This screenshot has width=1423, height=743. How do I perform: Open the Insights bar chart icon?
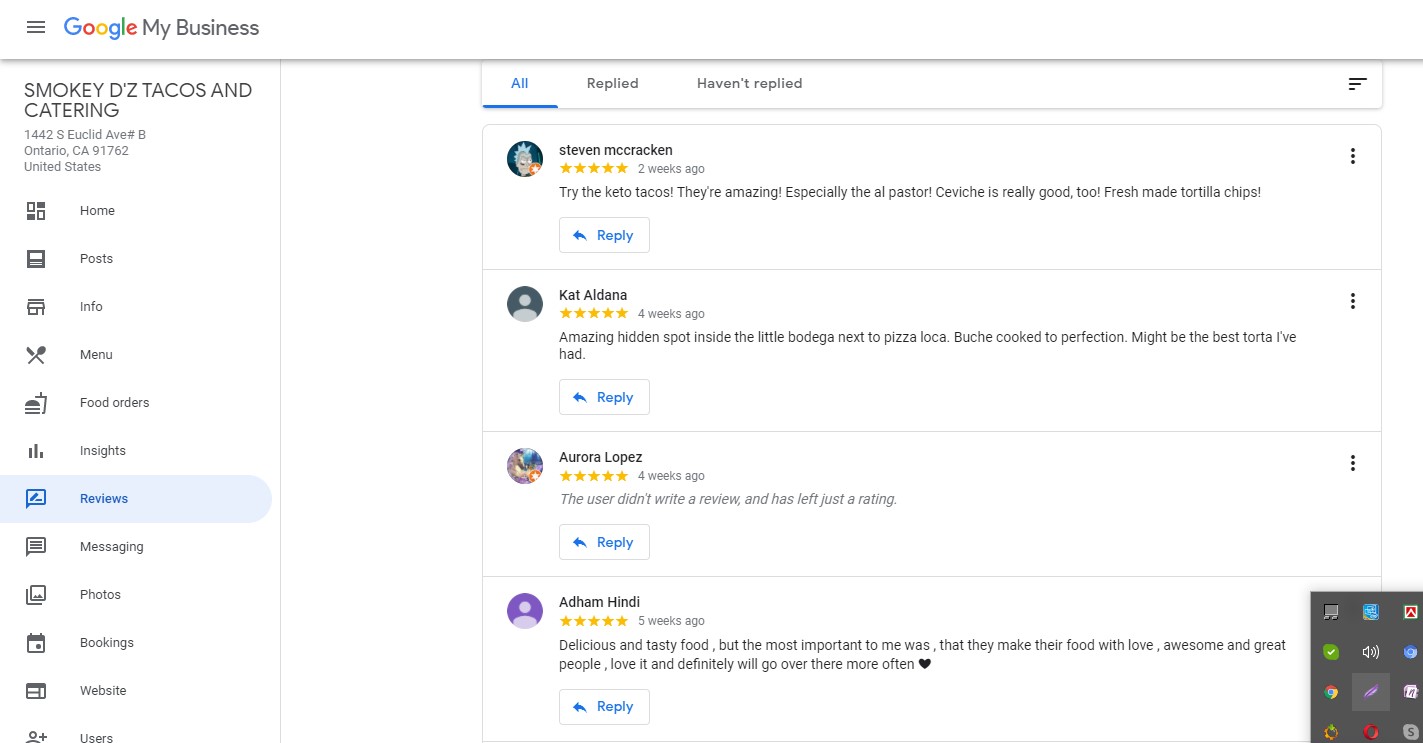(36, 451)
